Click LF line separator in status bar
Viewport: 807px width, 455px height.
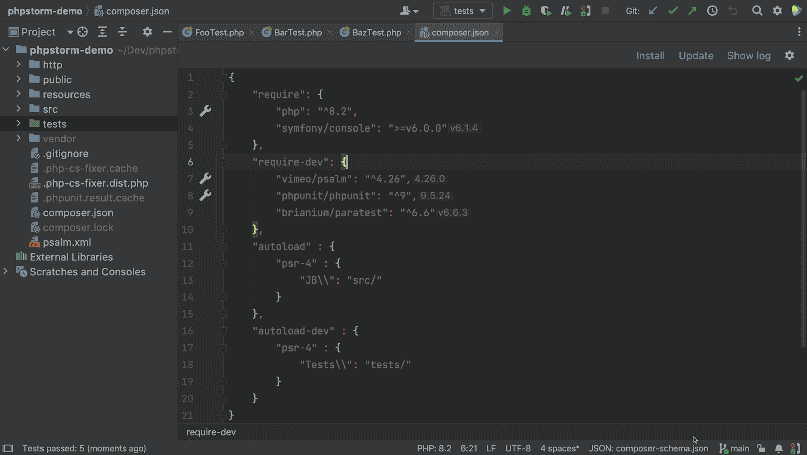pyautogui.click(x=491, y=448)
